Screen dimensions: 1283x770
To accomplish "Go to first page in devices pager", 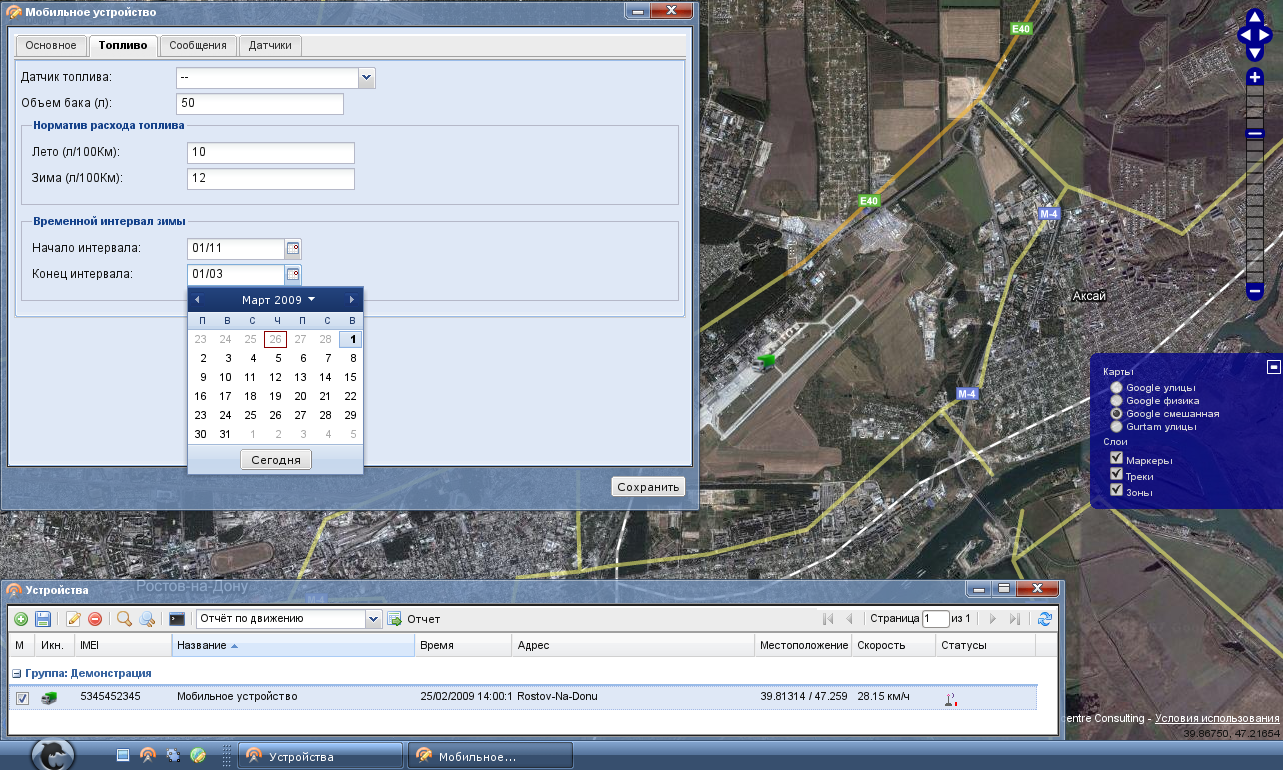I will coord(828,619).
